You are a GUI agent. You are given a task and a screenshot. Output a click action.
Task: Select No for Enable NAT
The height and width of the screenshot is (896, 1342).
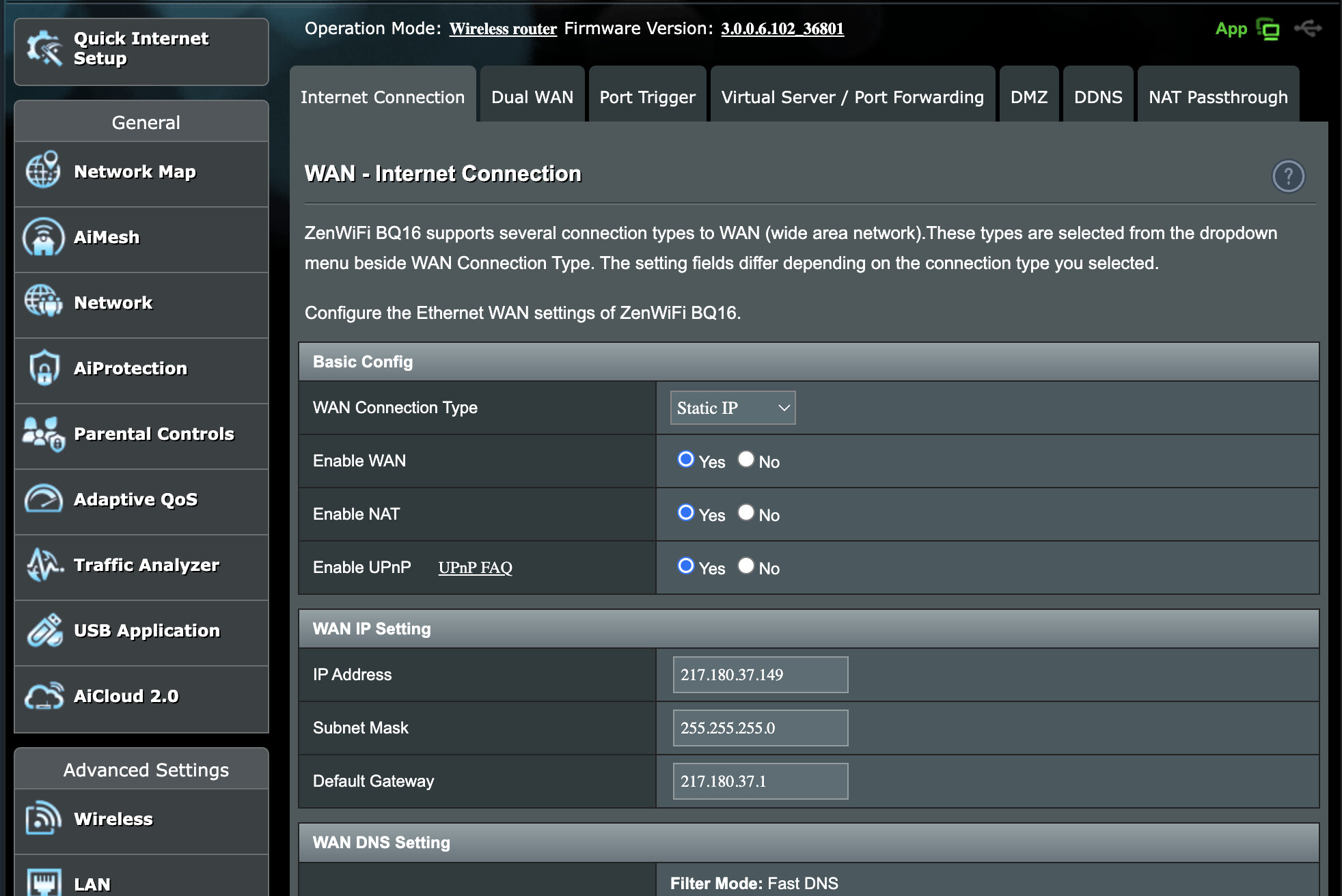click(x=745, y=513)
